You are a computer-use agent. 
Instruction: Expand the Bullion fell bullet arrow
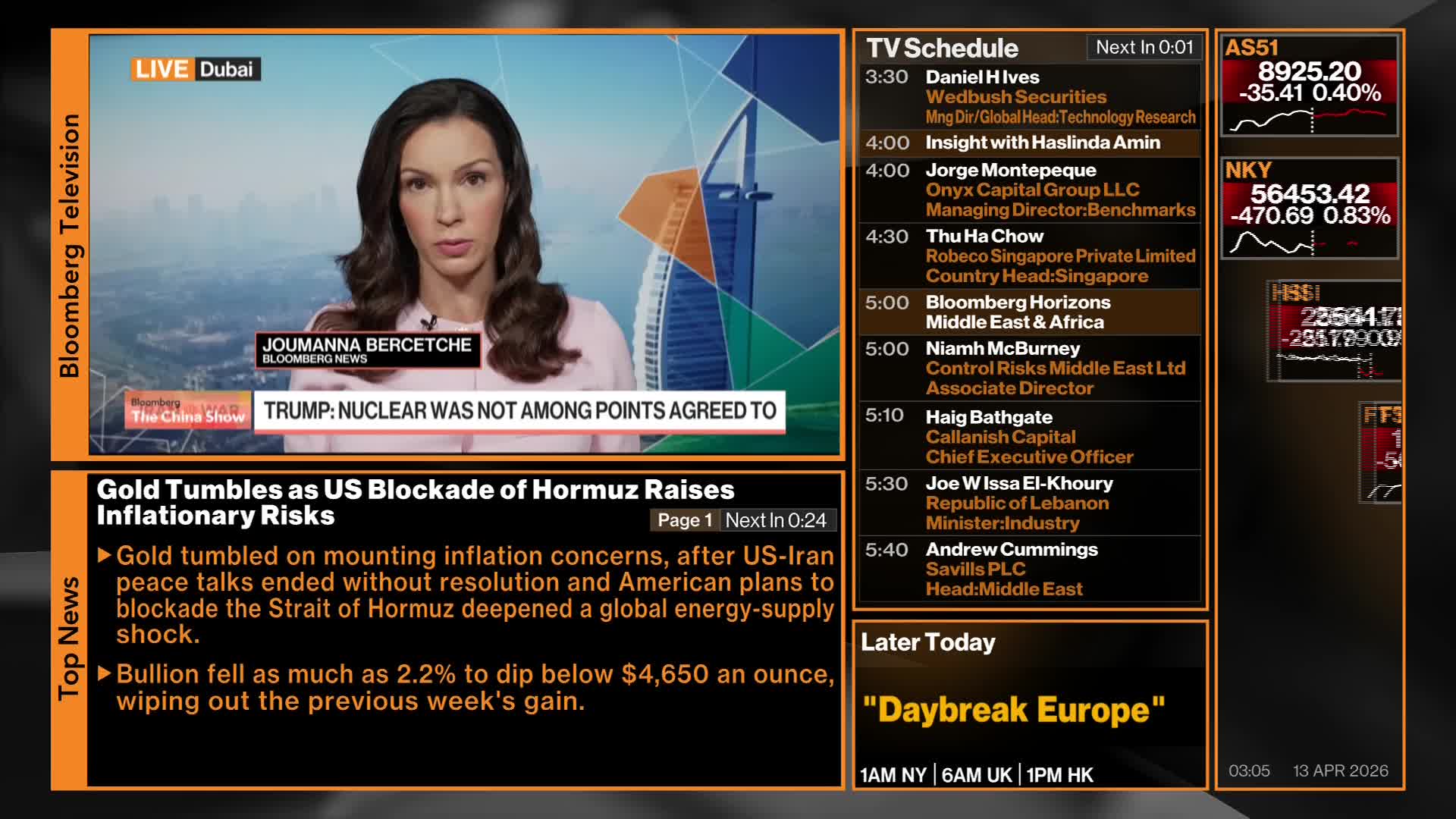105,673
